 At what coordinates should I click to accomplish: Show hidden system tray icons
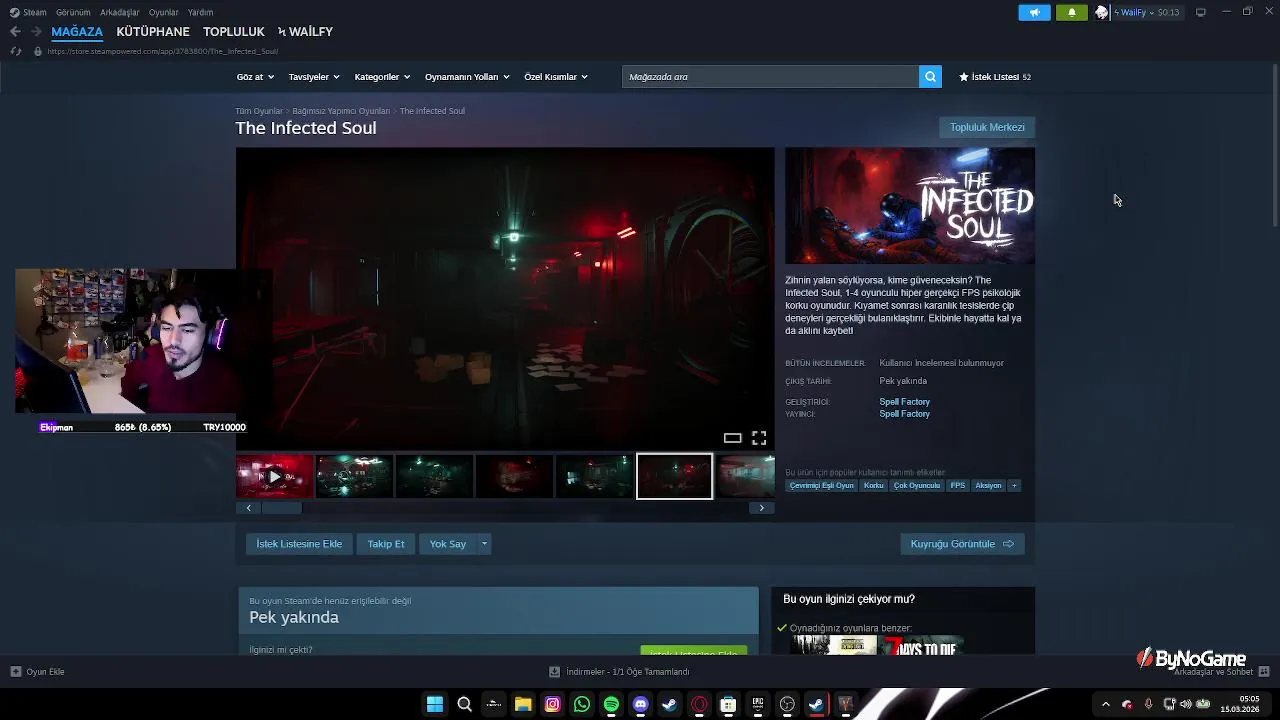tap(1105, 705)
